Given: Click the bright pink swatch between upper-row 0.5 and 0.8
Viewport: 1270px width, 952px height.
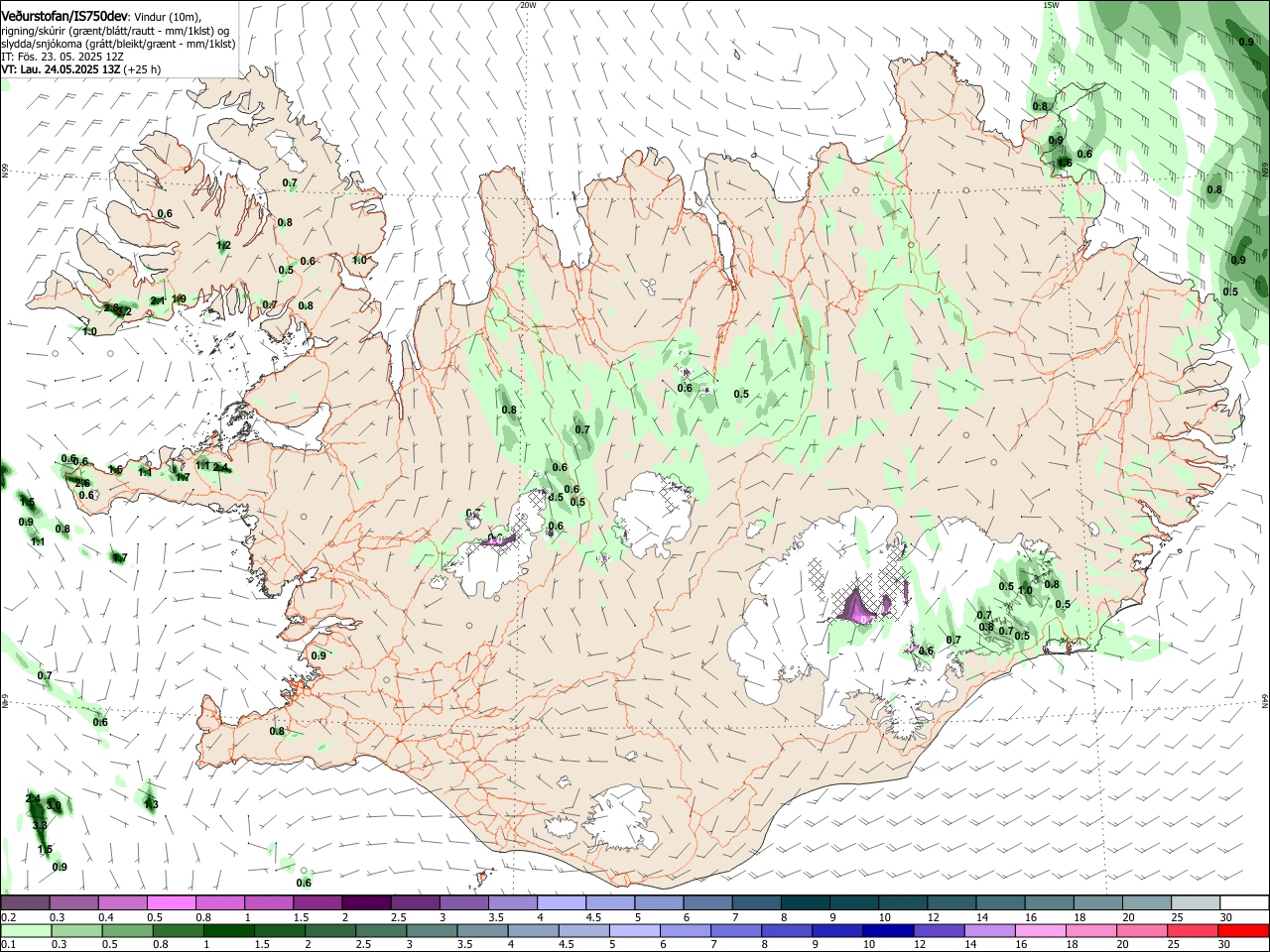Looking at the screenshot, I should coord(172,903).
